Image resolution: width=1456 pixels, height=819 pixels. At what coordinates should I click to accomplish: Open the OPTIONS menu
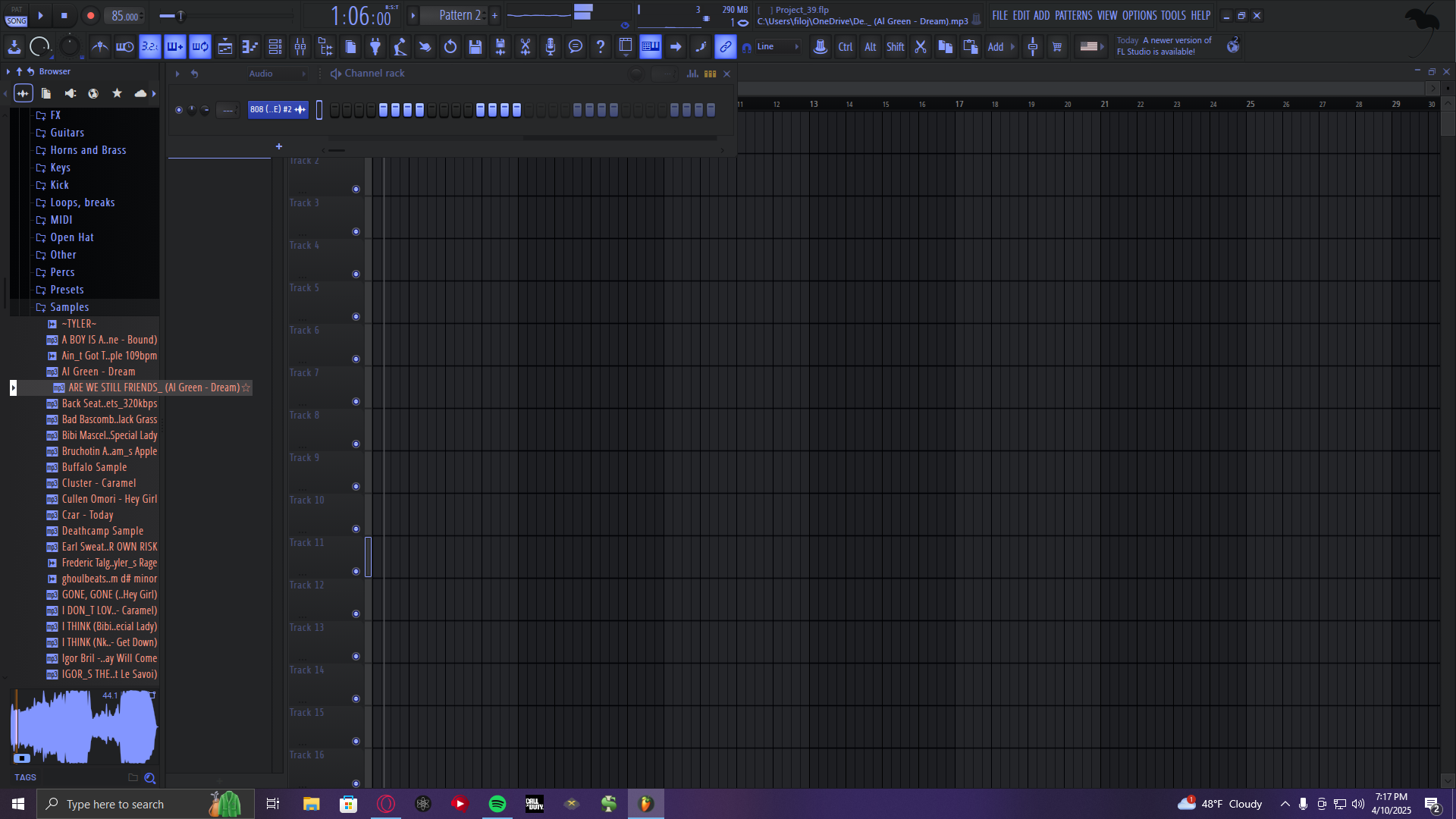pos(1139,15)
